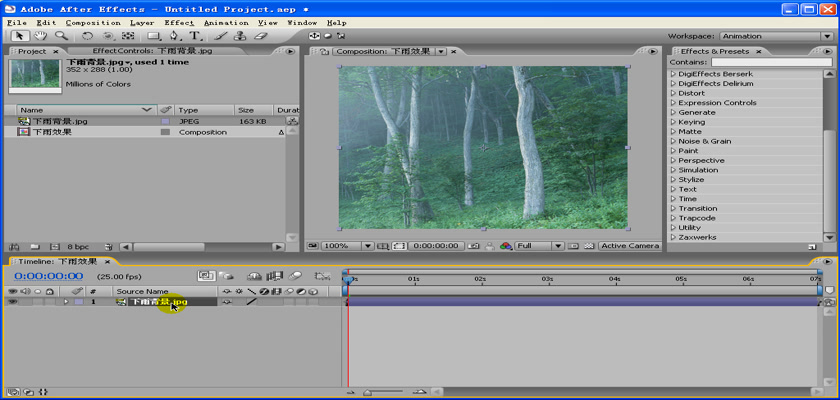Image resolution: width=840 pixels, height=400 pixels.
Task: Select the Hand tool
Action: coord(40,36)
